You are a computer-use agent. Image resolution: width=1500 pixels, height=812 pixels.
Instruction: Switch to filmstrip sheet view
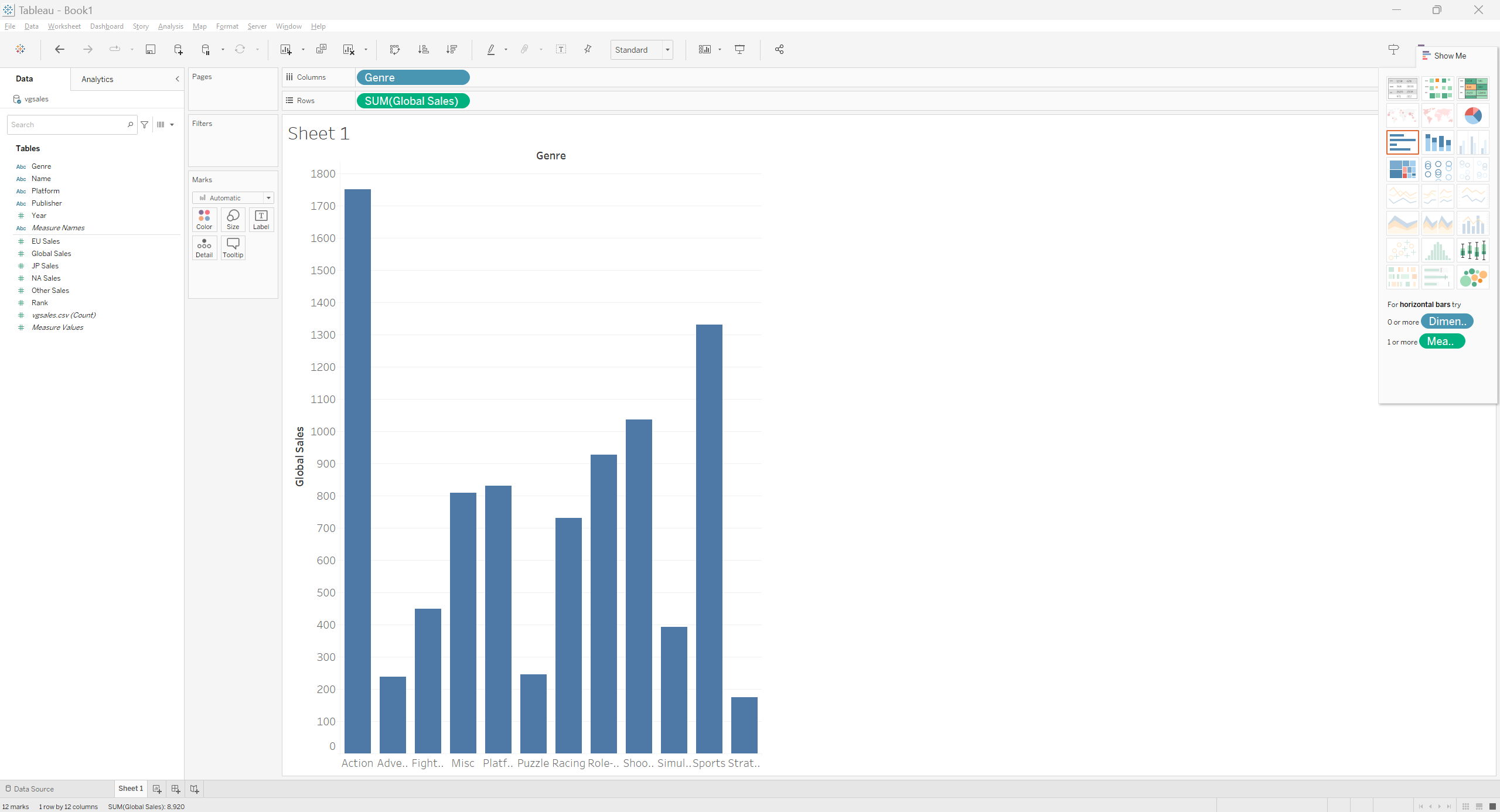tap(1479, 807)
